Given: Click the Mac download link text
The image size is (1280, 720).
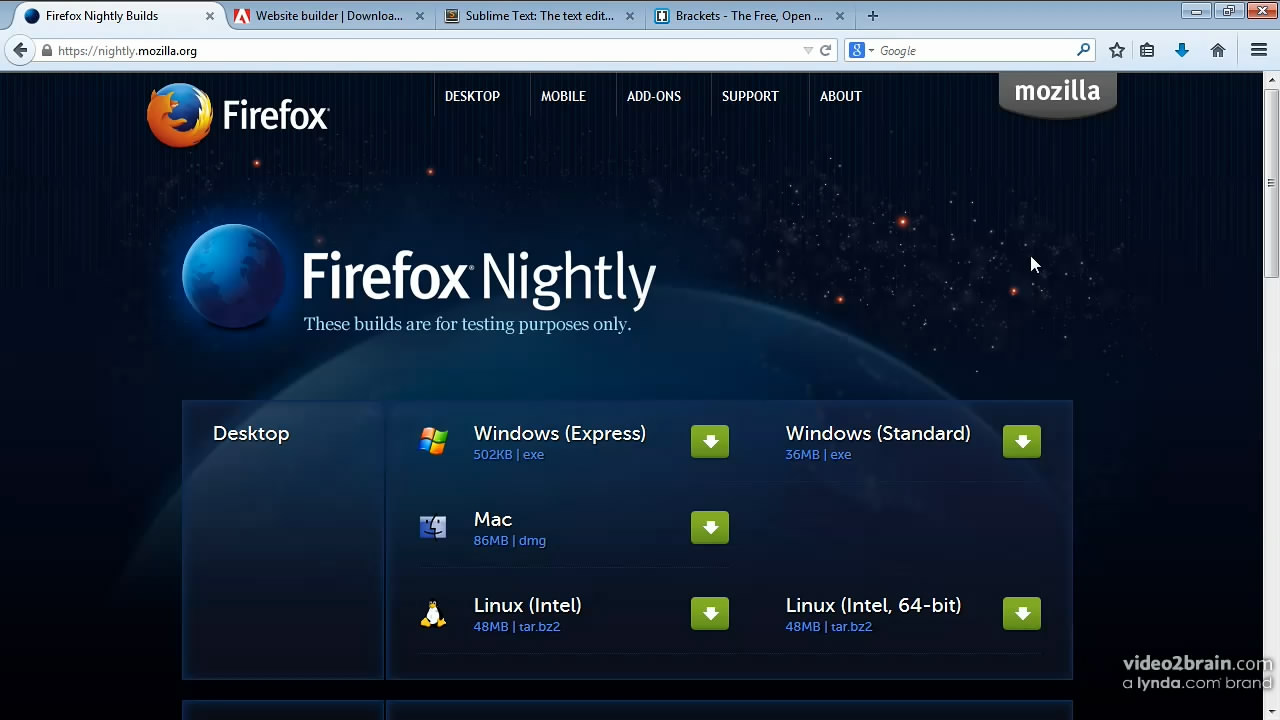Looking at the screenshot, I should pyautogui.click(x=493, y=519).
